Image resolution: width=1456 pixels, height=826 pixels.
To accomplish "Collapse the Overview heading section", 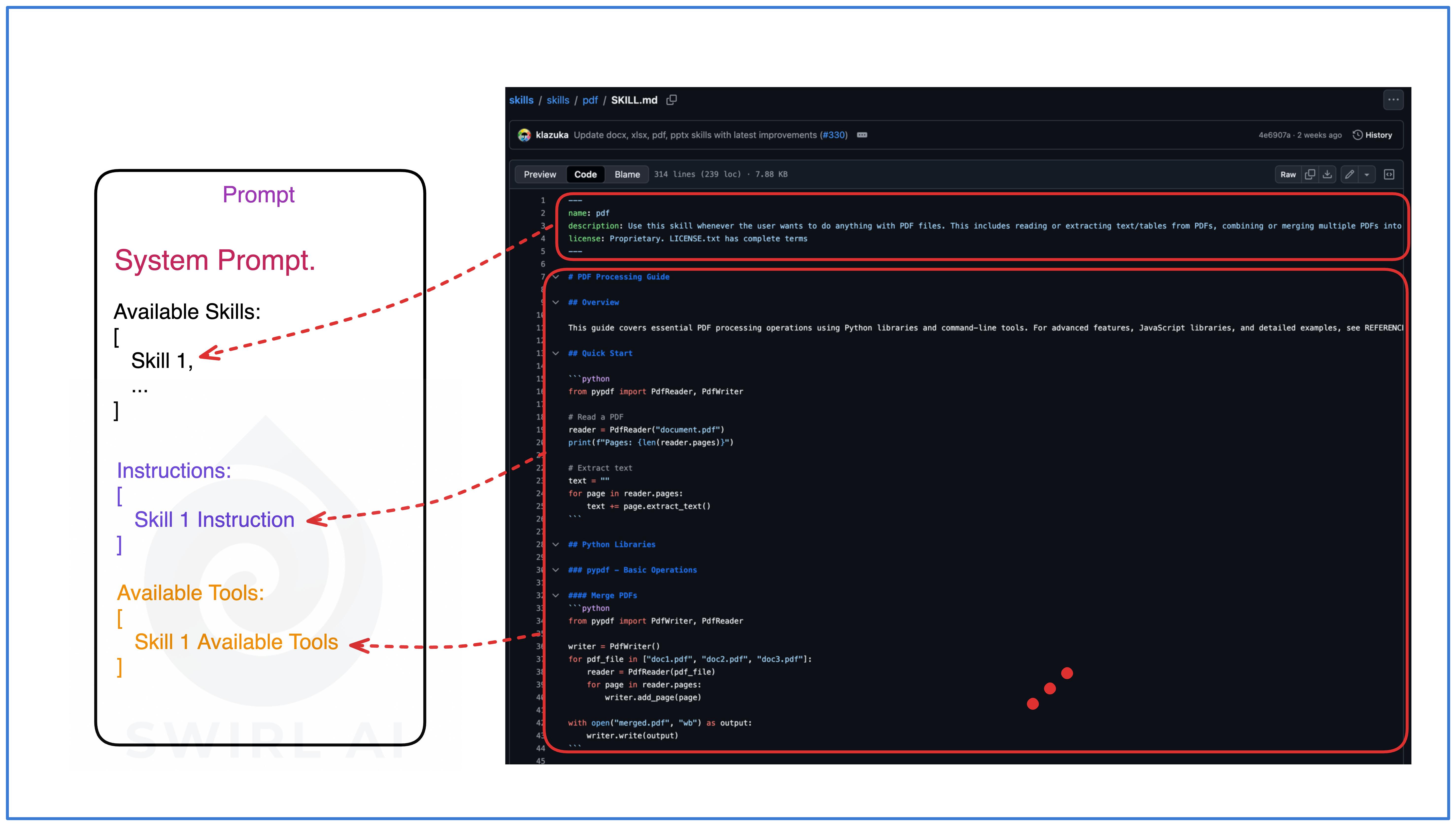I will coord(556,302).
